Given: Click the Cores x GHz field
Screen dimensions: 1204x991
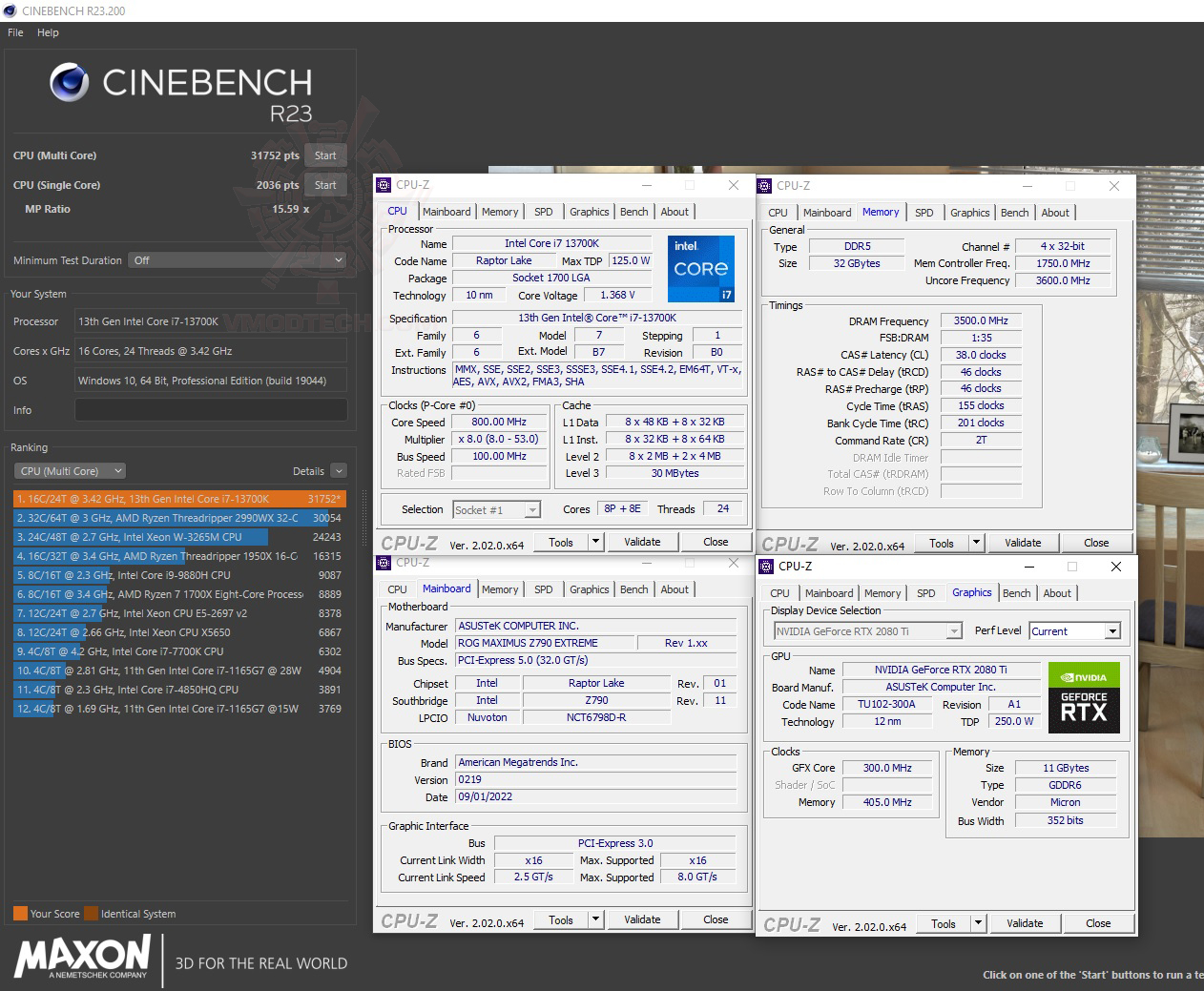Looking at the screenshot, I should [211, 351].
